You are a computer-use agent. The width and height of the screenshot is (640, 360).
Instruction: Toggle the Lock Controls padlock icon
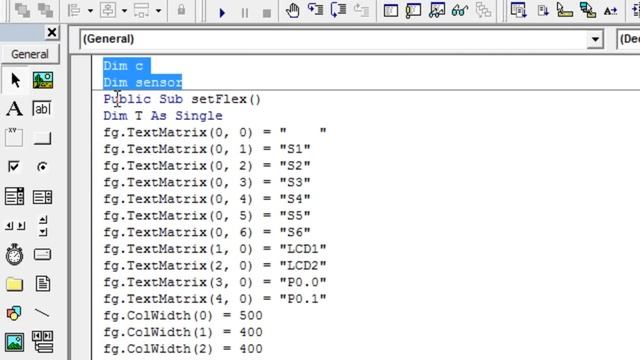pos(181,10)
